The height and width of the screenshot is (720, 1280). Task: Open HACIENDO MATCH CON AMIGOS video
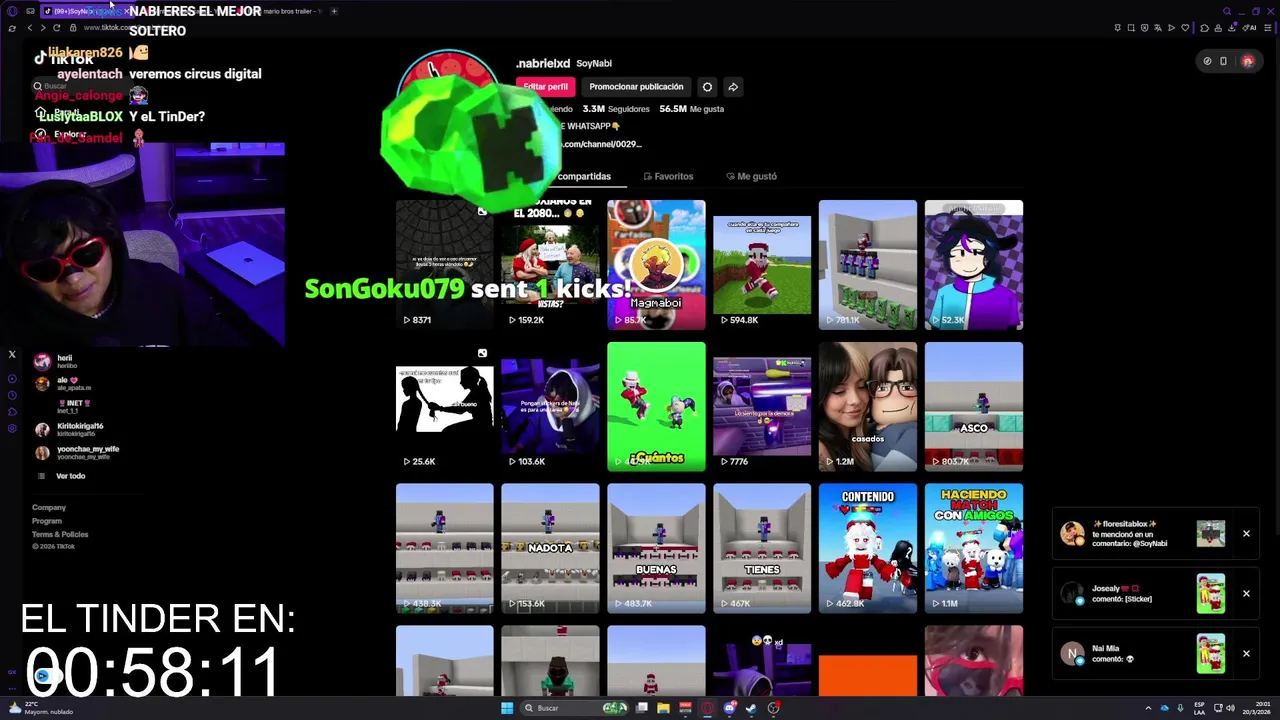(974, 549)
